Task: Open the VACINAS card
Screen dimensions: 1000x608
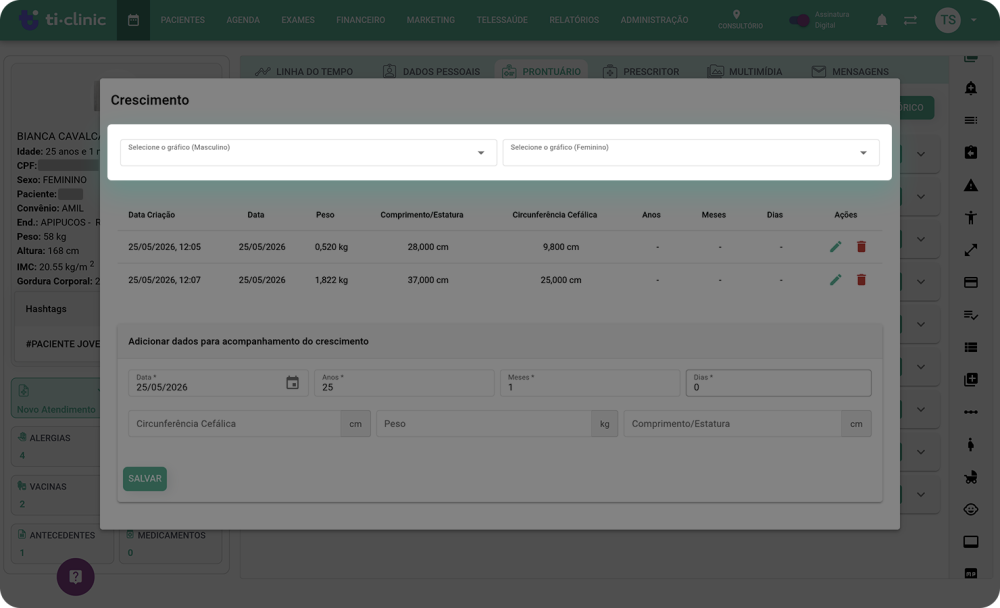Action: [56, 495]
